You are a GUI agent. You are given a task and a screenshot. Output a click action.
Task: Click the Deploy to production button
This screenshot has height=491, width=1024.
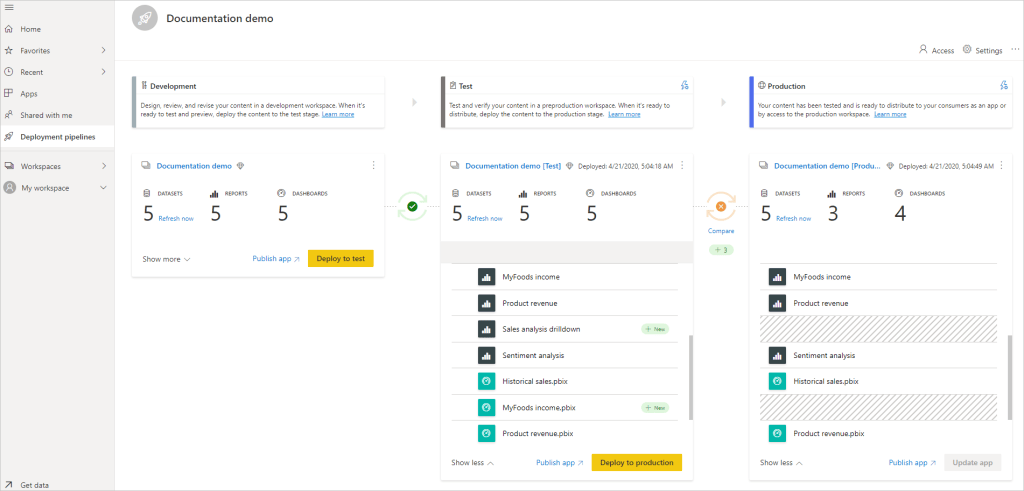click(636, 462)
